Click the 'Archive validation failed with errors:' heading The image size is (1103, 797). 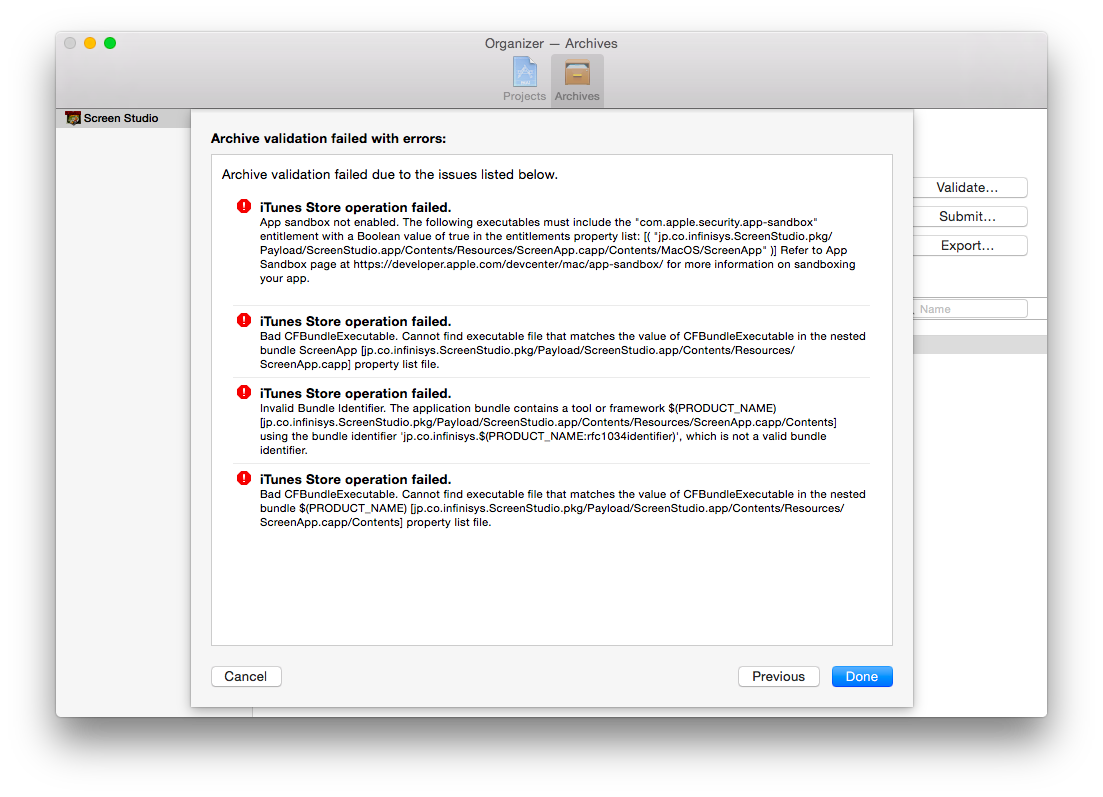tap(329, 139)
